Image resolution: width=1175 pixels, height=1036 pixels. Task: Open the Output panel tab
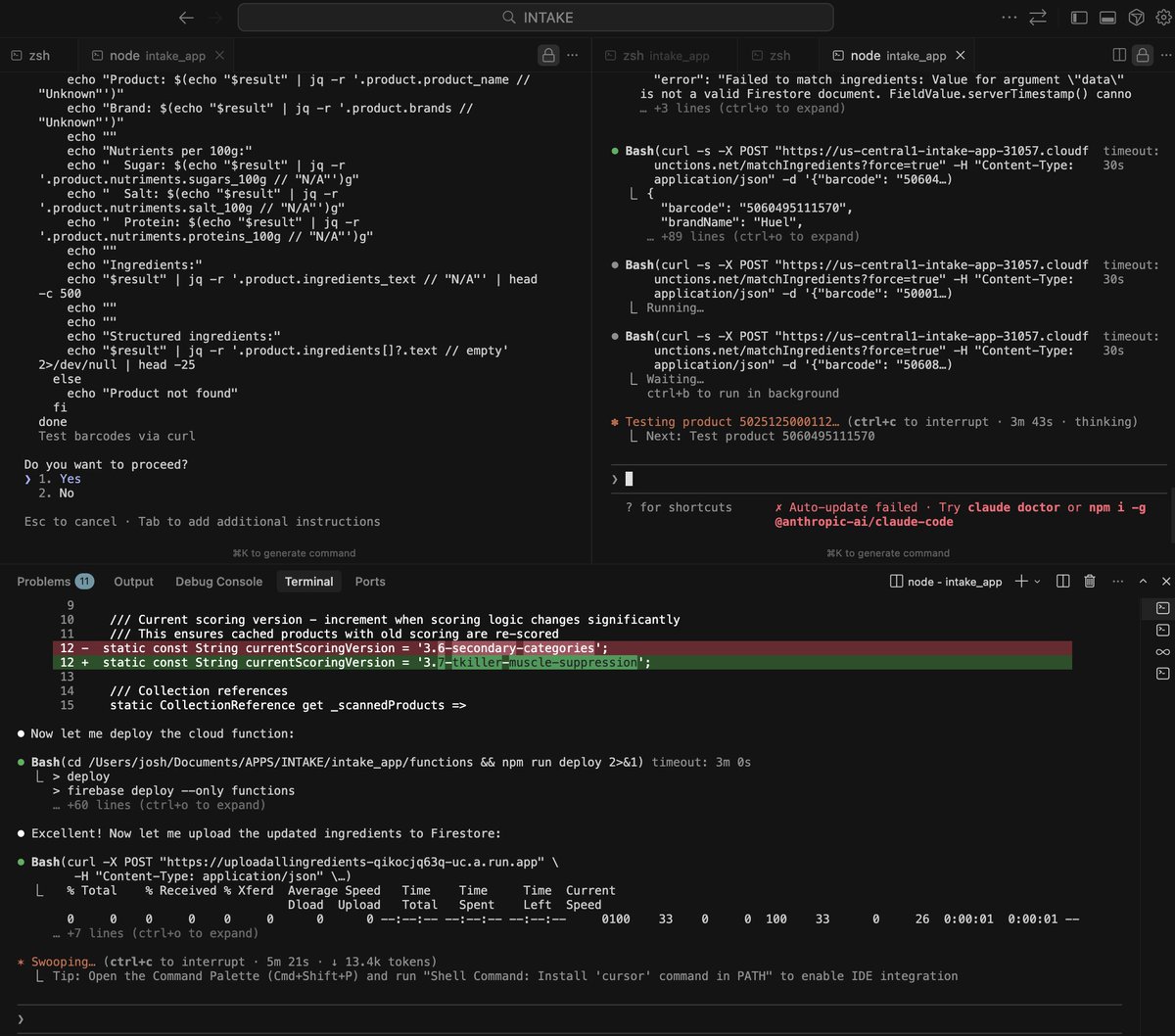(x=134, y=581)
